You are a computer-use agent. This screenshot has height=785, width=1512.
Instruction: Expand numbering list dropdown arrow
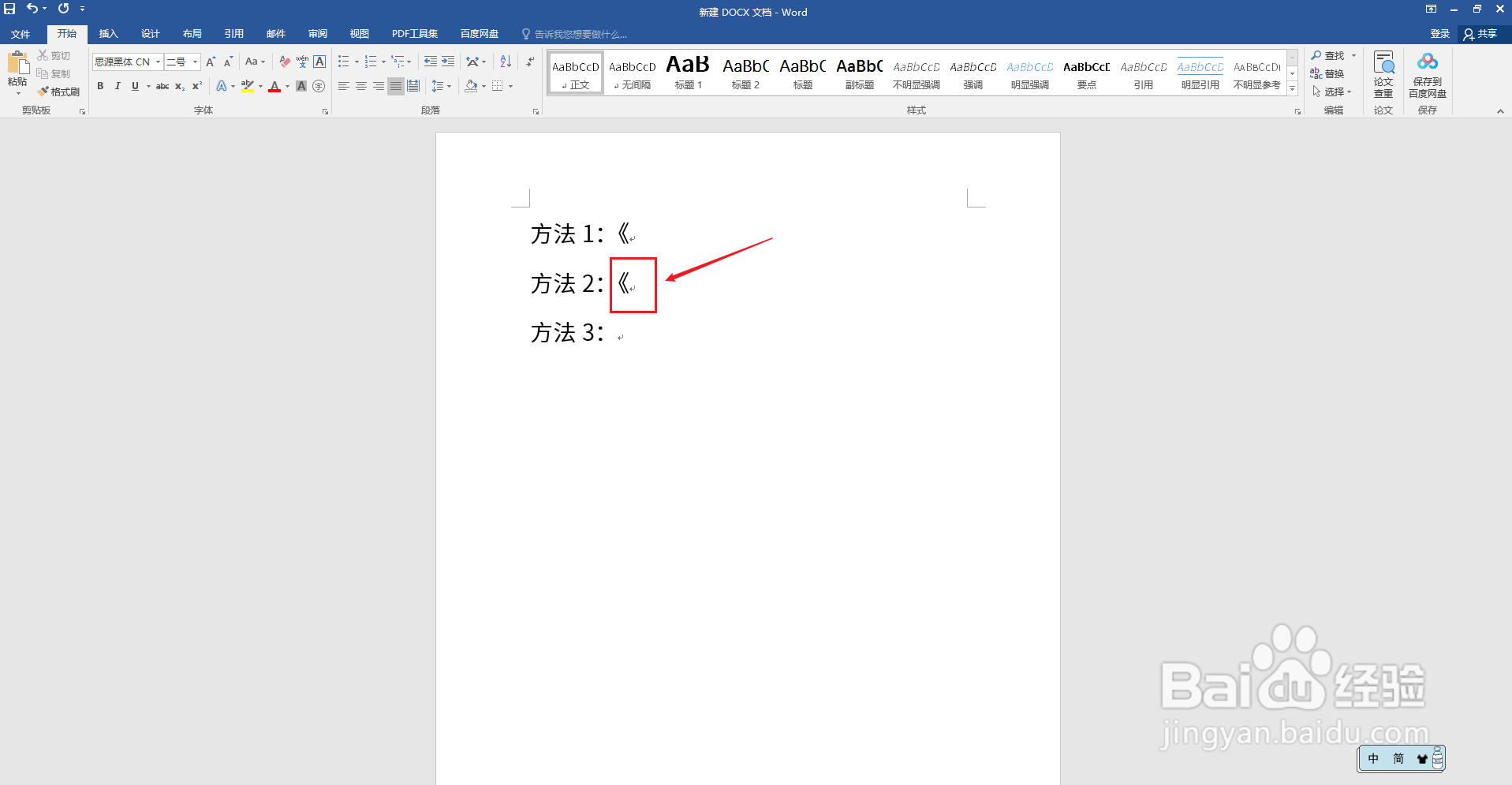pyautogui.click(x=383, y=62)
